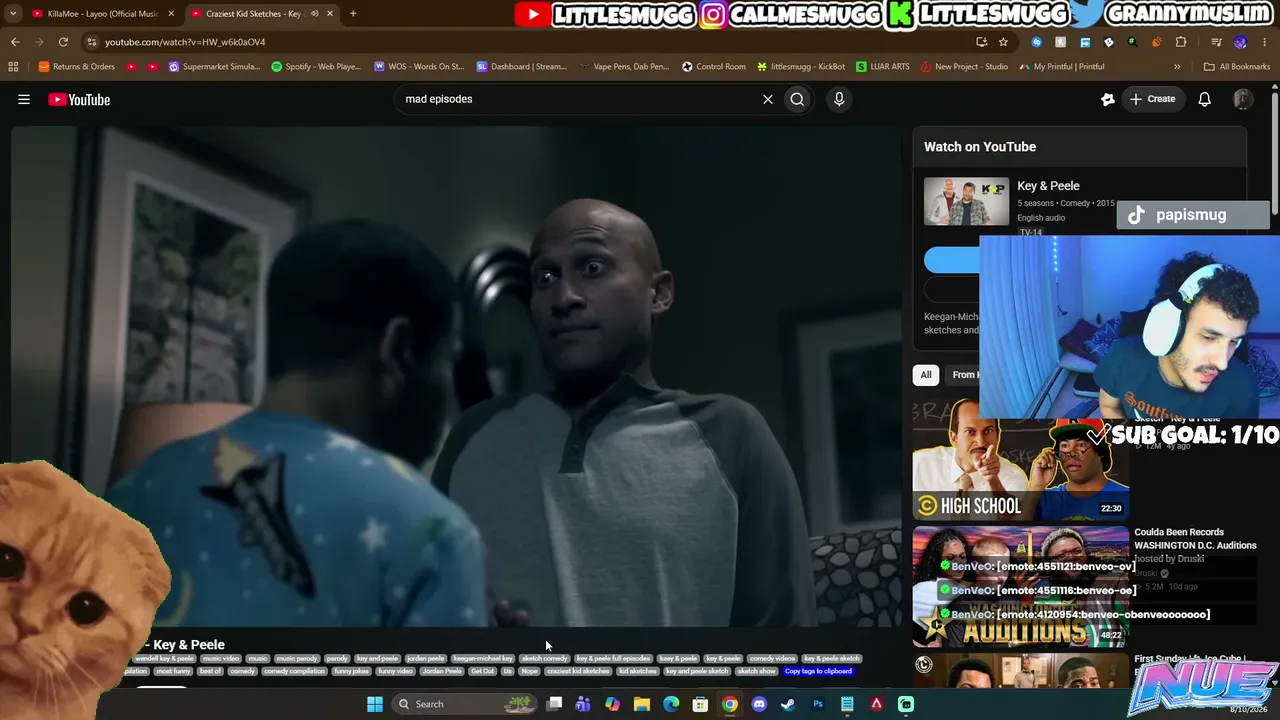Start voice search with the microphone icon
This screenshot has height=720, width=1280.
coord(839,99)
